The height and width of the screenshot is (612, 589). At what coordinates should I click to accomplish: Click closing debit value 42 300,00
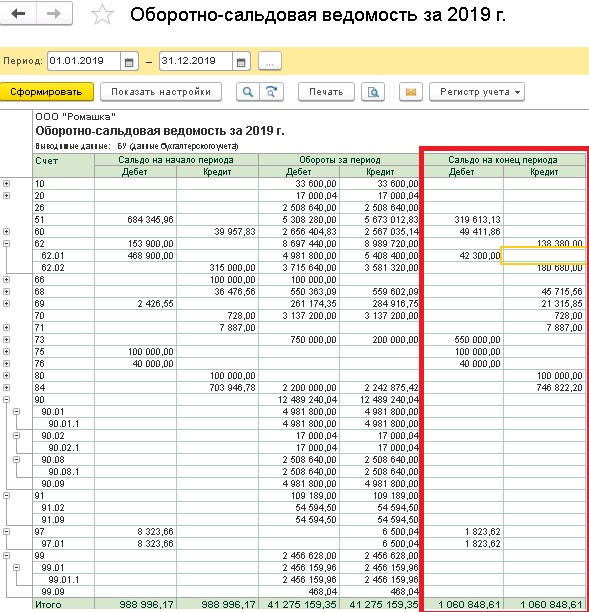pyautogui.click(x=480, y=256)
